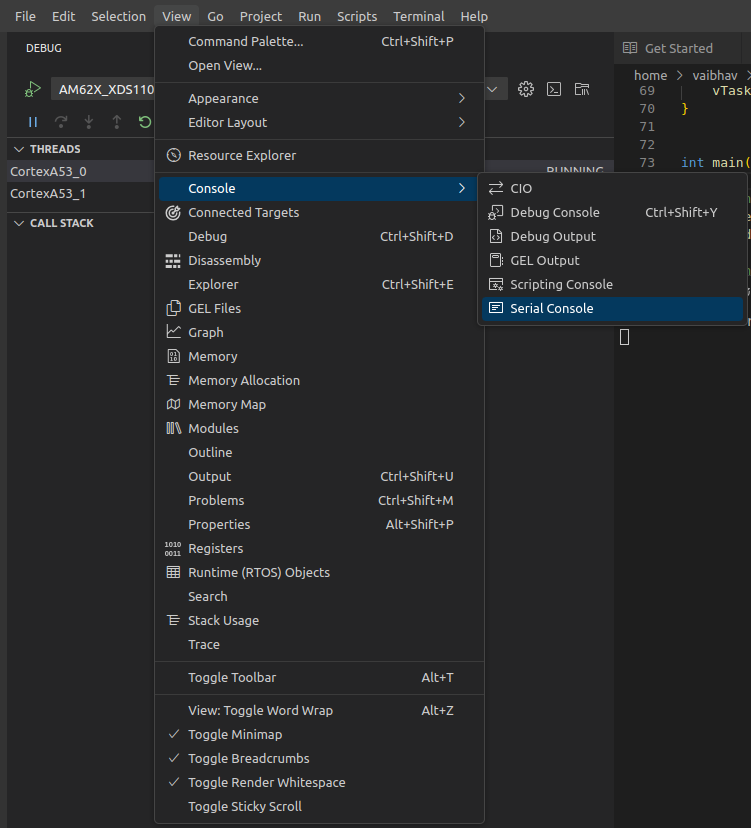This screenshot has height=828, width=751.
Task: Open the Connected Targets view
Action: coord(243,213)
